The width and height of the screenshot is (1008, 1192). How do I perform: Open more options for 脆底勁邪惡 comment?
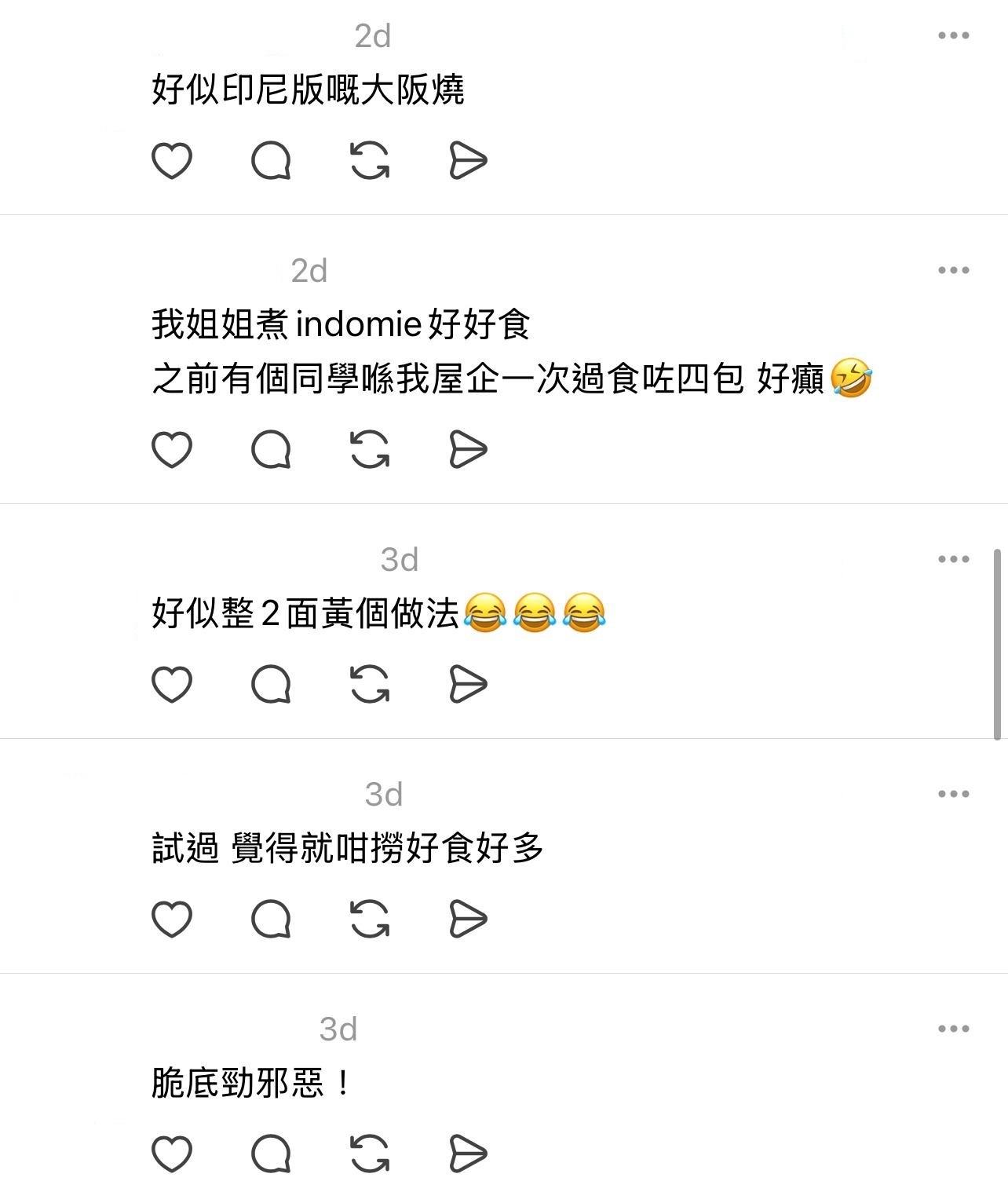(954, 1029)
